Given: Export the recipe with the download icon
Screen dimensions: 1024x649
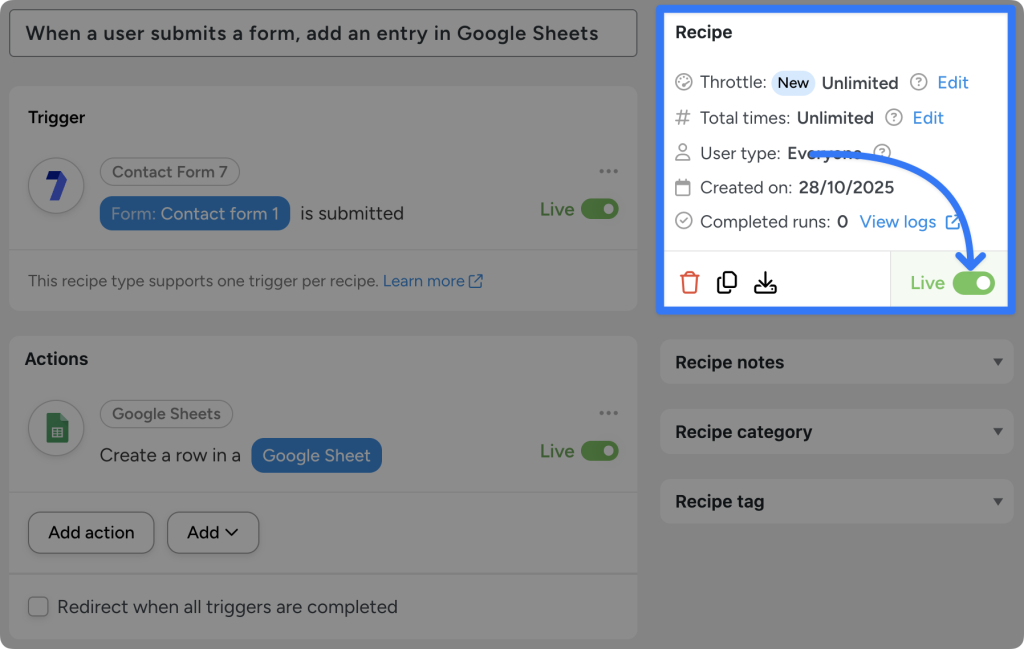Looking at the screenshot, I should click(765, 282).
